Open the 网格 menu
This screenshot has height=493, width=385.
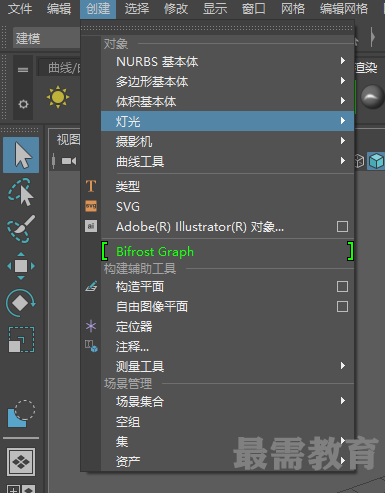tap(293, 9)
